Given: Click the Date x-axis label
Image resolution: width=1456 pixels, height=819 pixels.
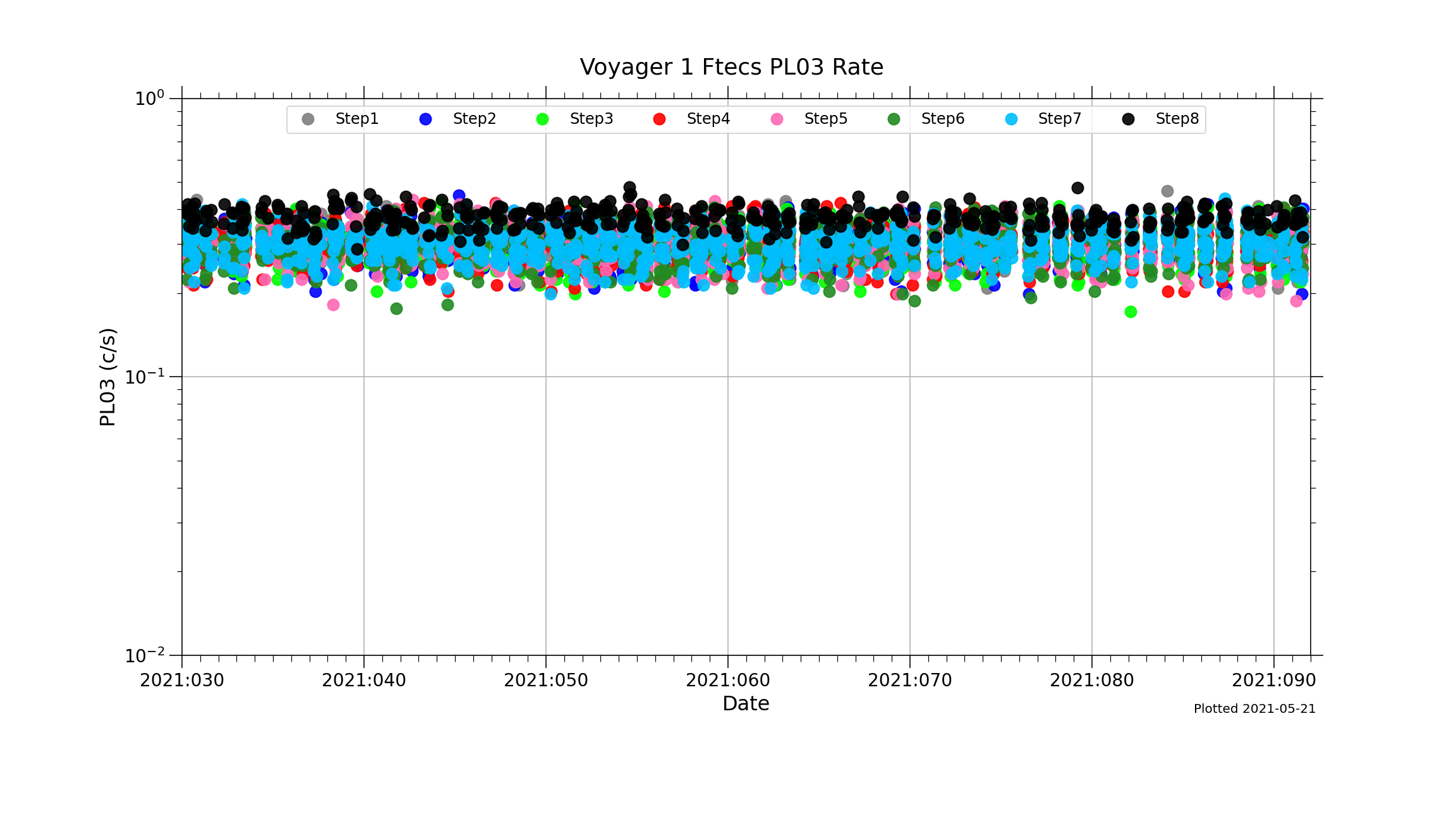Looking at the screenshot, I should pyautogui.click(x=746, y=703).
